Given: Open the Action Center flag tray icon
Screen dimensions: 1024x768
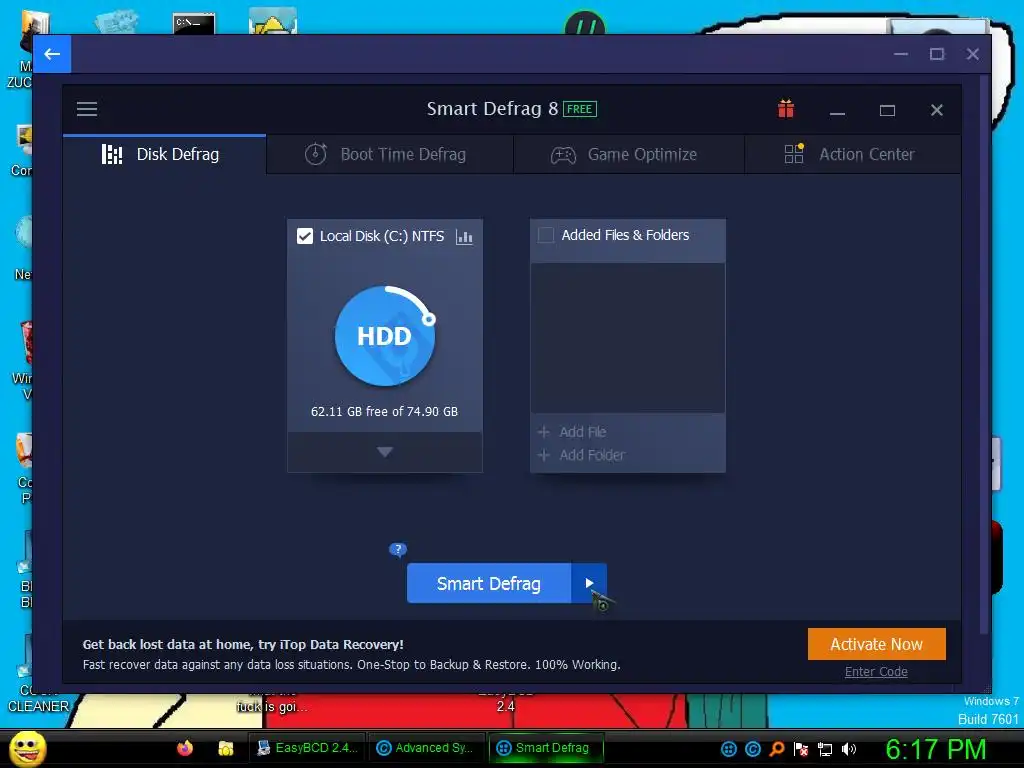Looking at the screenshot, I should pyautogui.click(x=801, y=749).
